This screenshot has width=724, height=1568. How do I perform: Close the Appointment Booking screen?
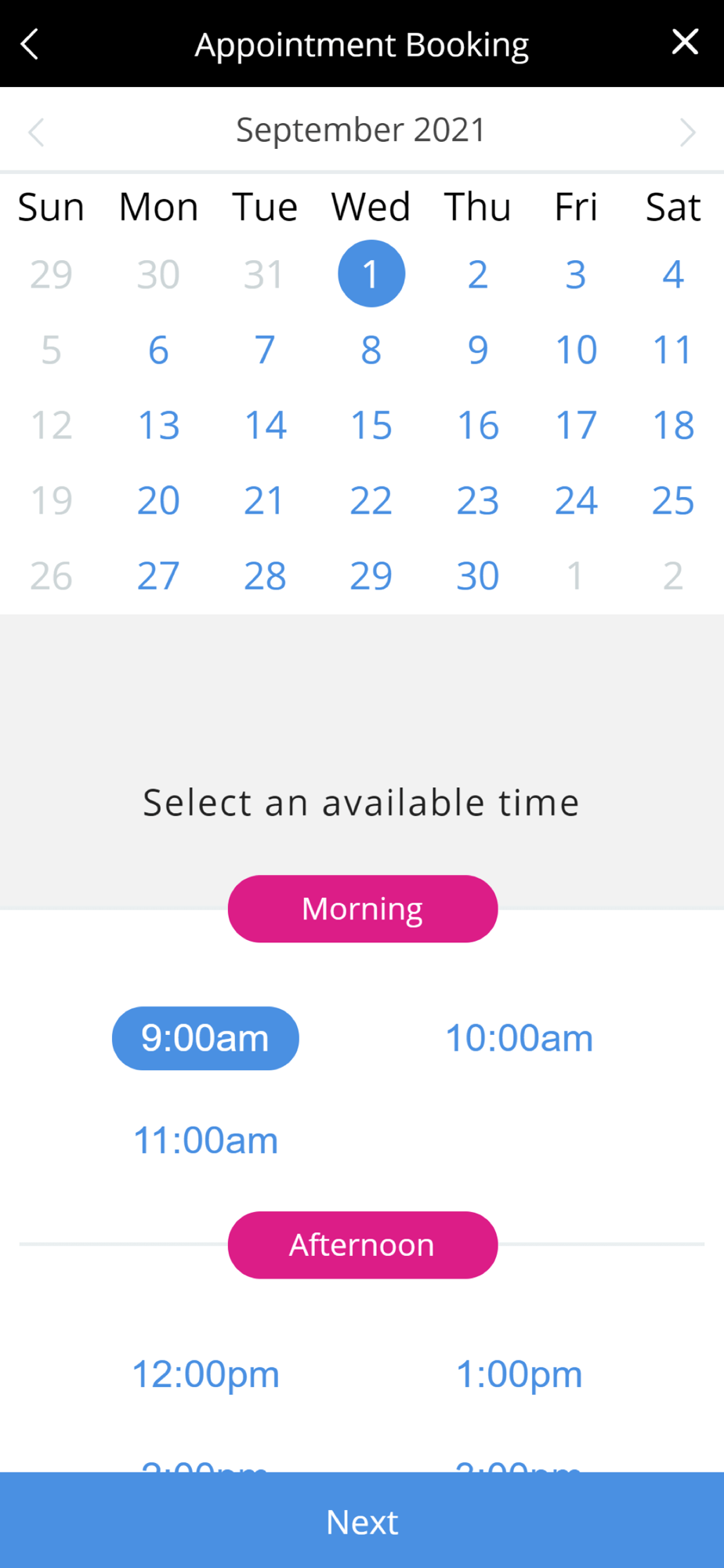pos(685,42)
